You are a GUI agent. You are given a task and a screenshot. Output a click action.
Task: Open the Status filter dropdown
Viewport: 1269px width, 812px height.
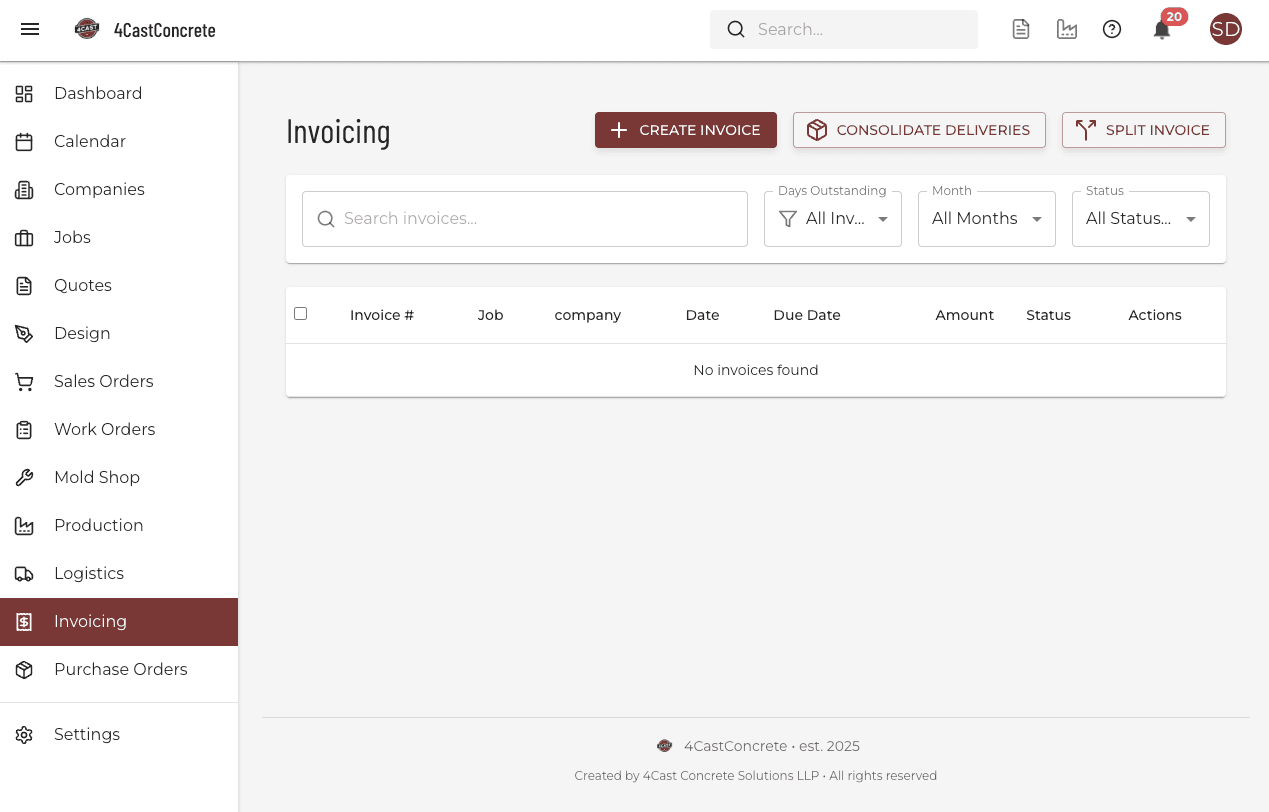click(1140, 218)
